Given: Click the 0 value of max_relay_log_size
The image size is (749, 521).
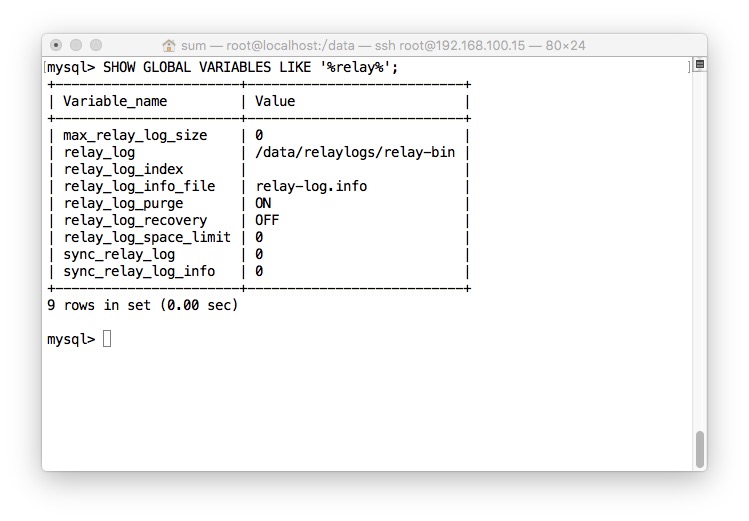Looking at the screenshot, I should [259, 136].
